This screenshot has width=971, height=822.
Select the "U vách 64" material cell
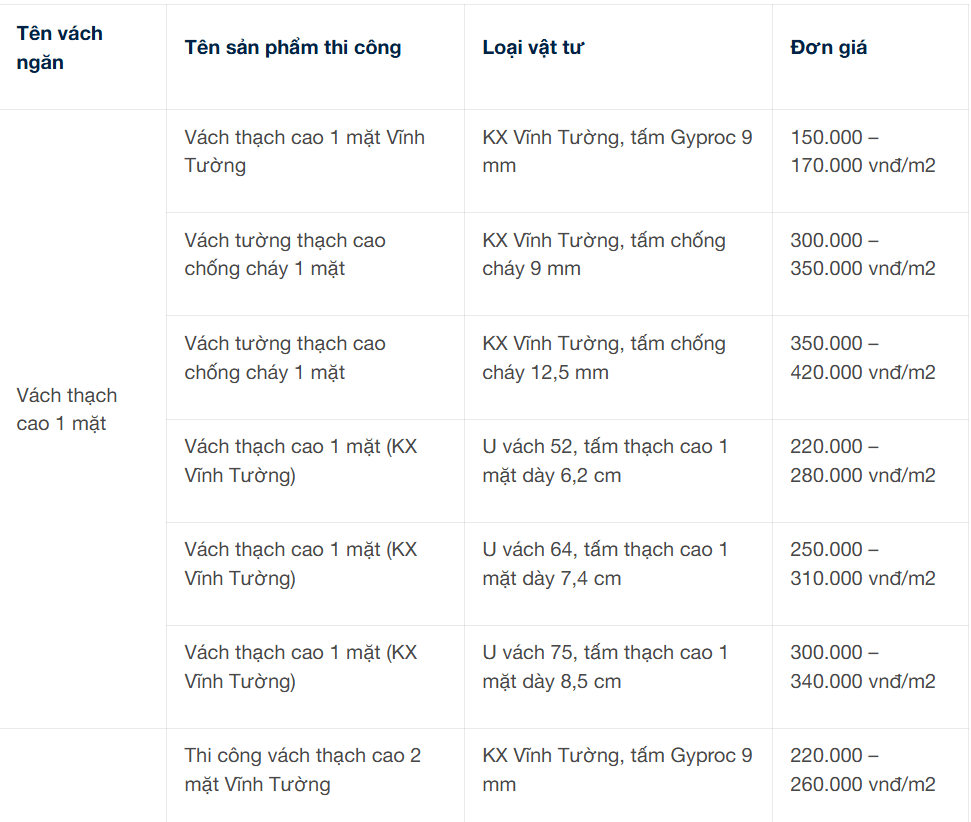[x=605, y=564]
